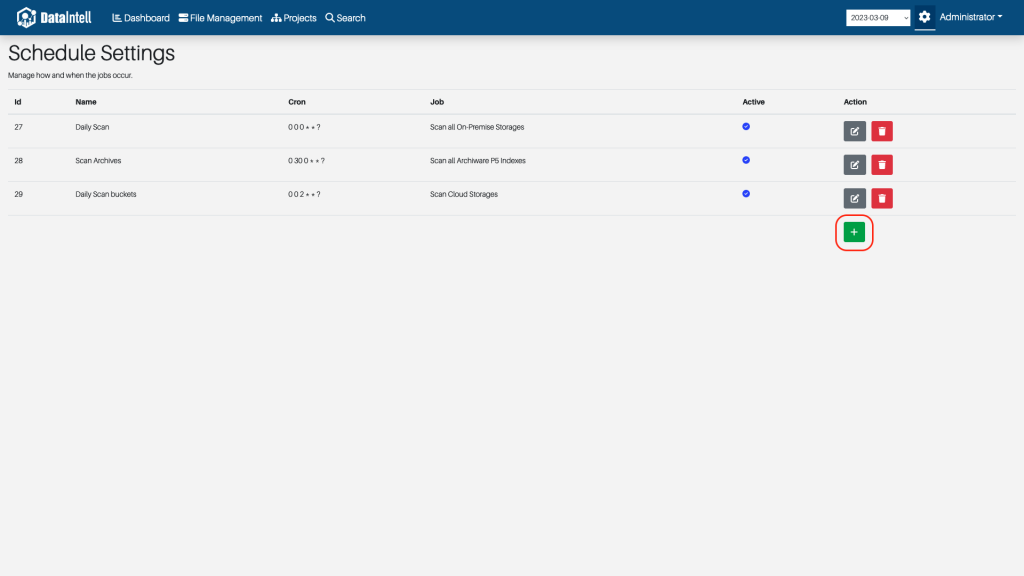Click the Job column header

tap(437, 102)
